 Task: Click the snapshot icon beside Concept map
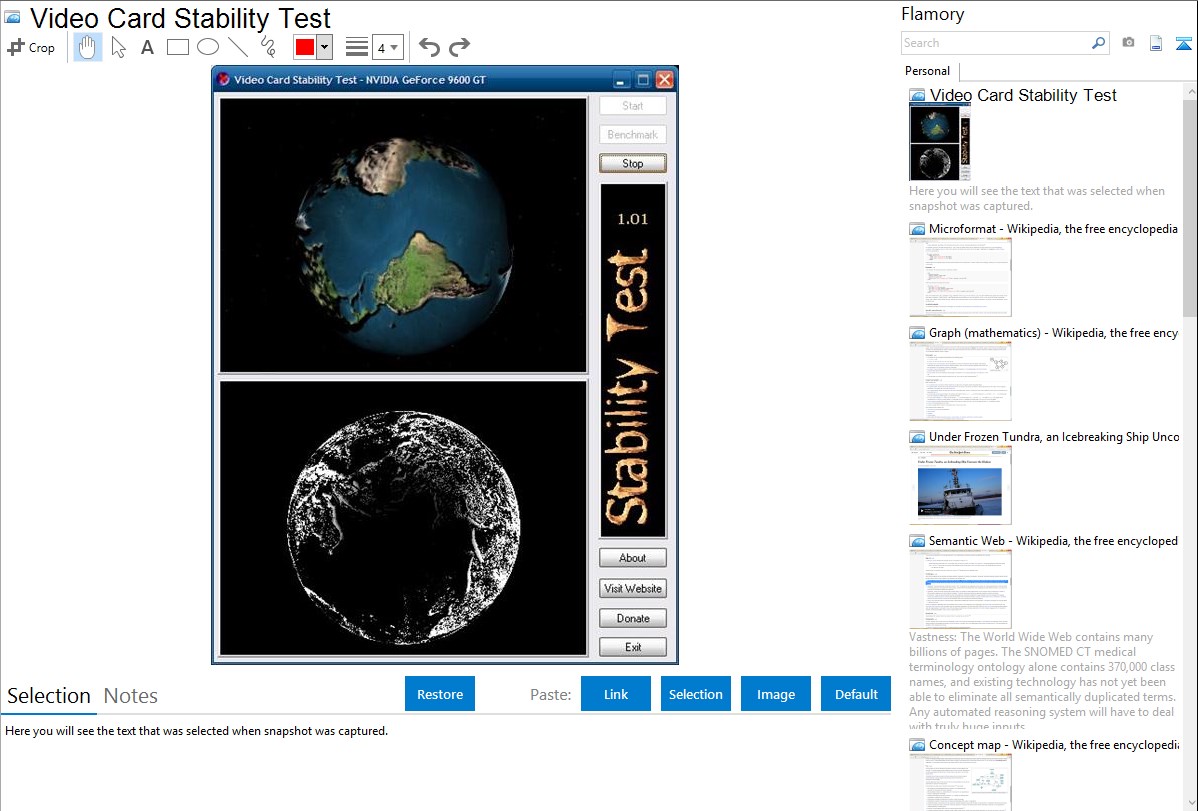coord(917,745)
